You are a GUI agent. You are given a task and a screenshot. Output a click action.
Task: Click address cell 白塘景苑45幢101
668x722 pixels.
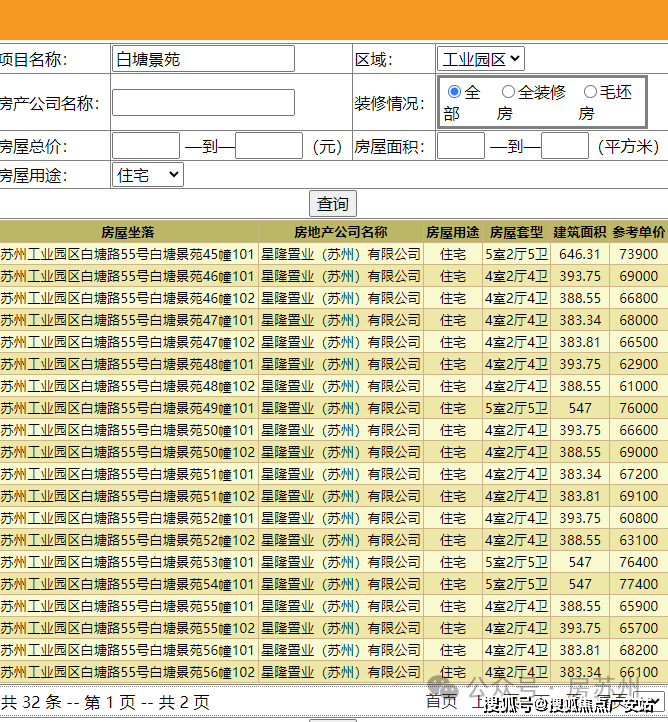click(128, 254)
